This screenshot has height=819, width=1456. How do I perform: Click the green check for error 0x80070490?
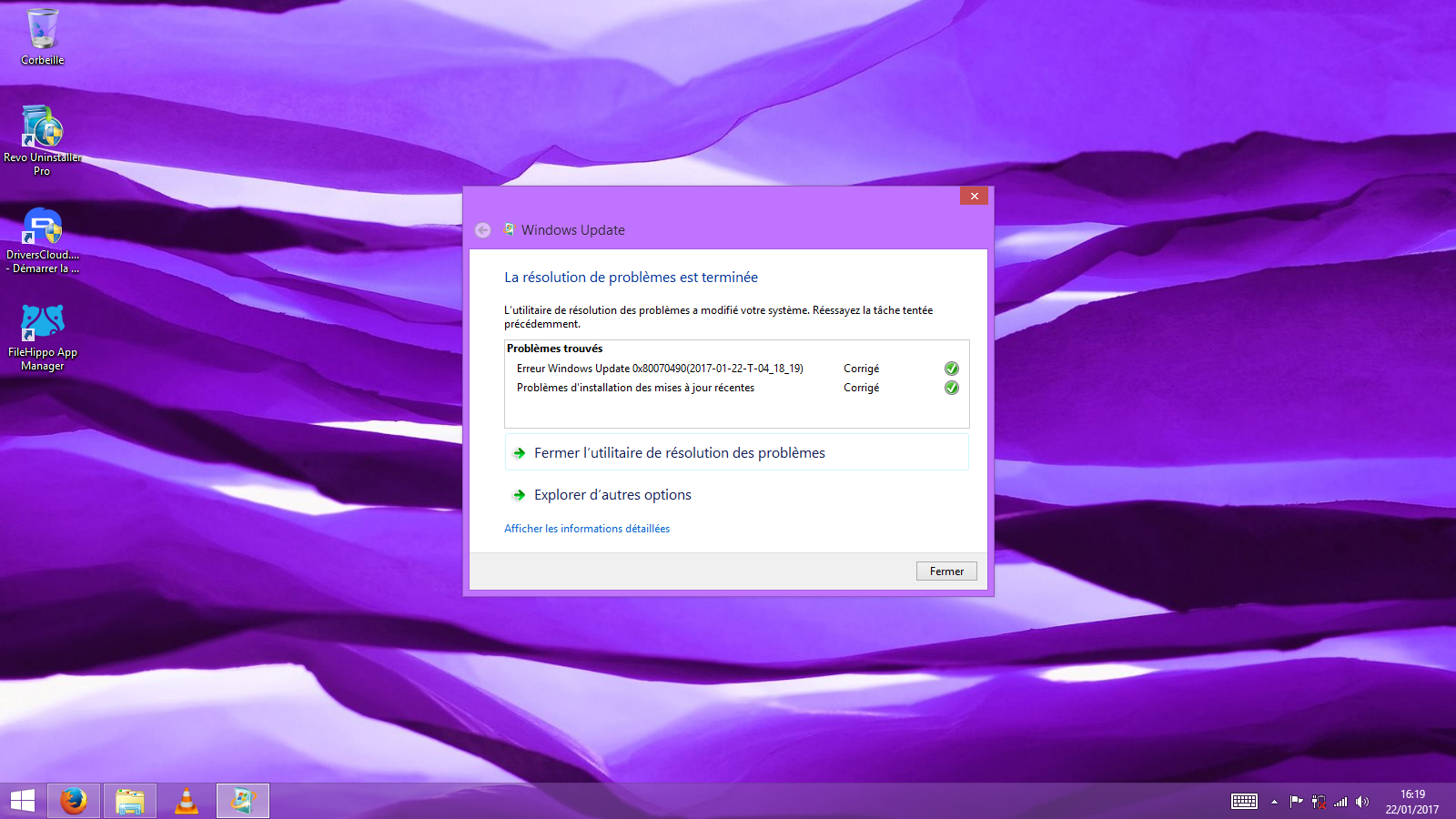coord(951,369)
